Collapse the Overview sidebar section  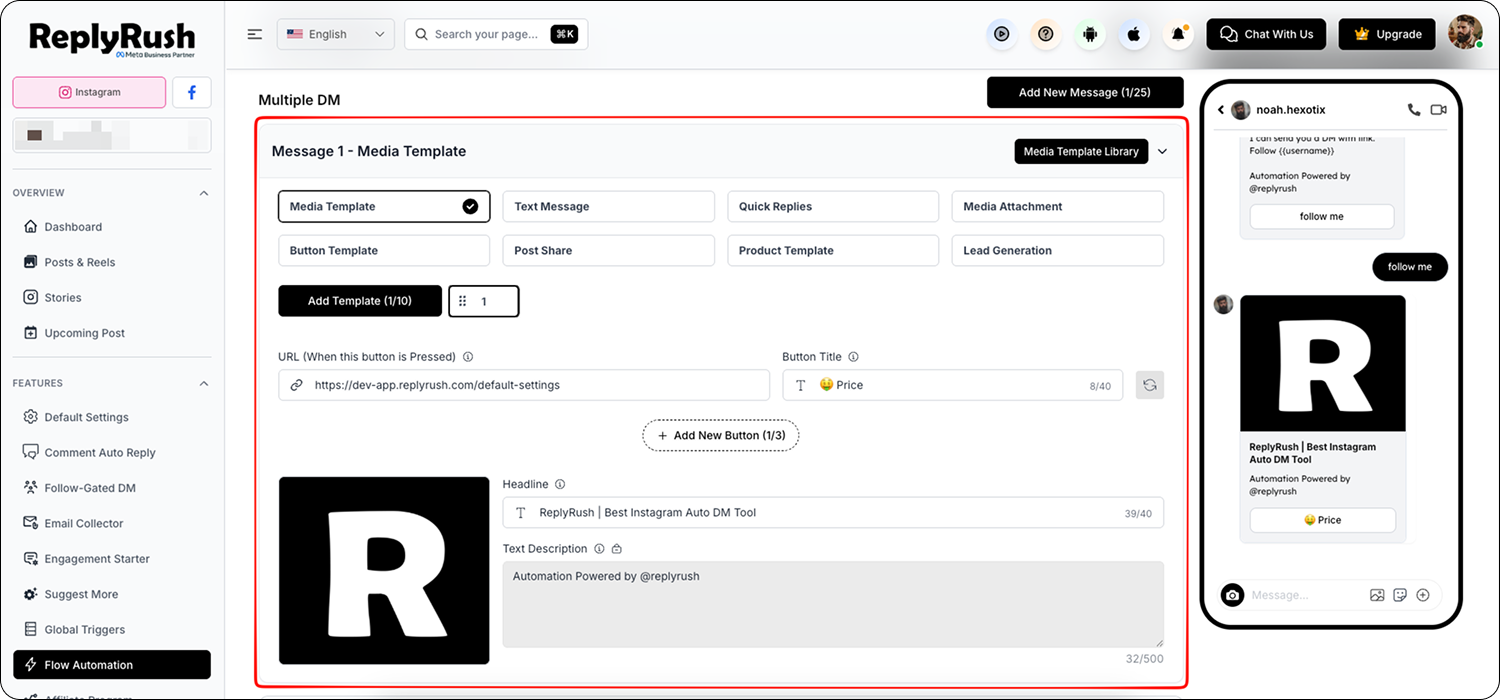(x=204, y=193)
